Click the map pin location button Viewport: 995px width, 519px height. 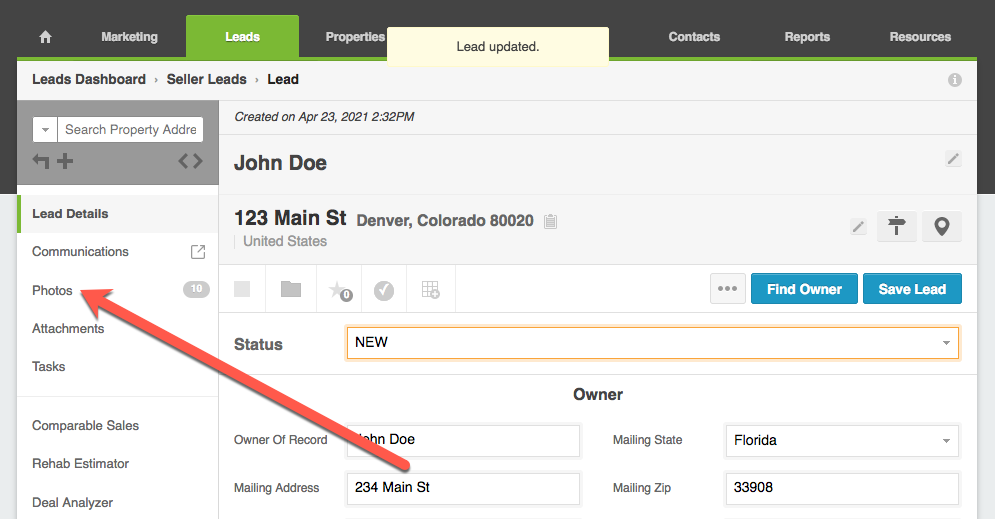941,227
